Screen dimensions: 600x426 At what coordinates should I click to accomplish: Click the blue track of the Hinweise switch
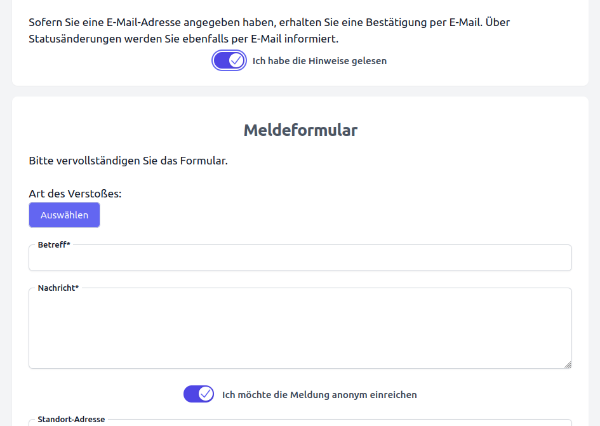coord(220,60)
